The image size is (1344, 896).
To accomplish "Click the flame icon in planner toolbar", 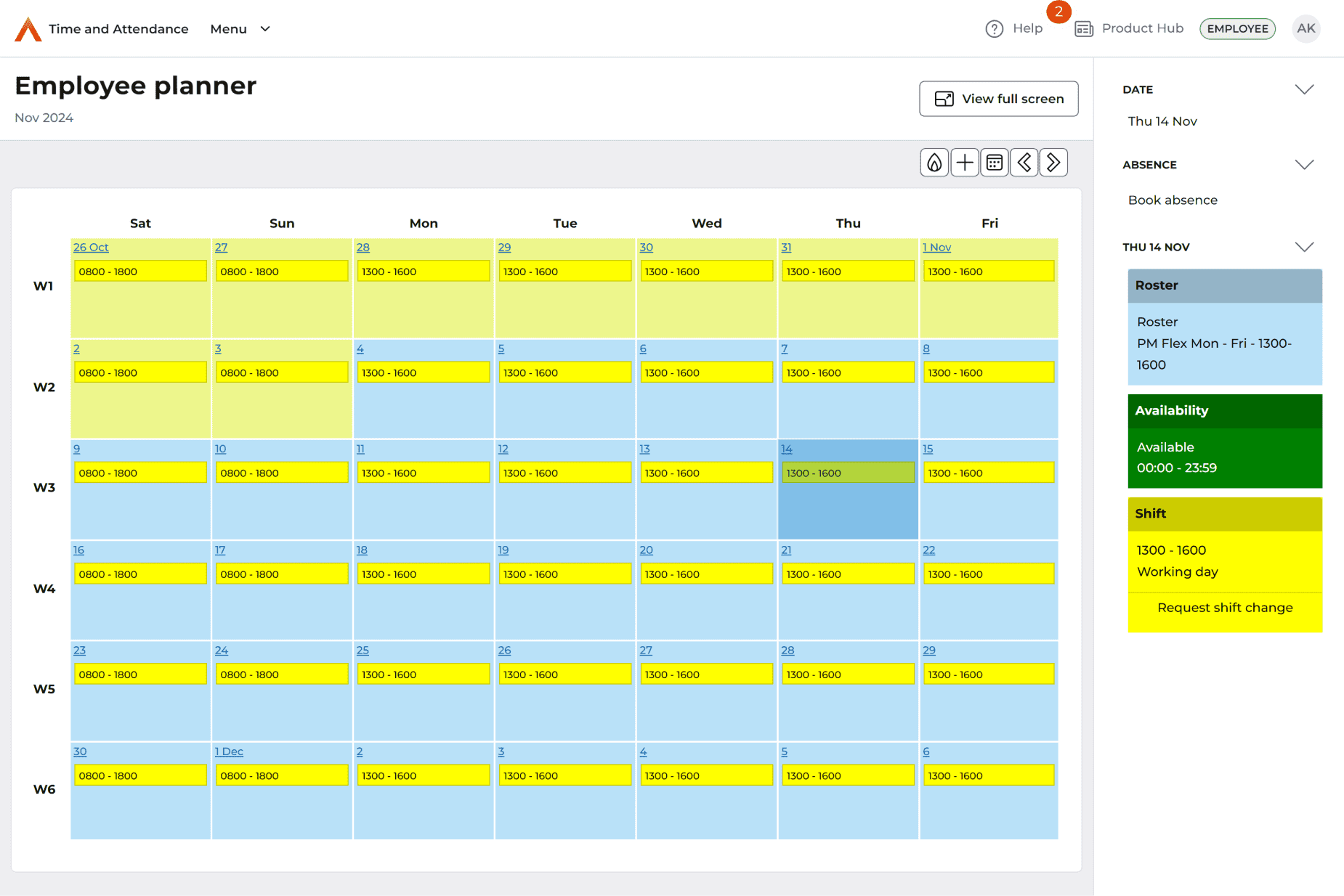I will point(934,163).
